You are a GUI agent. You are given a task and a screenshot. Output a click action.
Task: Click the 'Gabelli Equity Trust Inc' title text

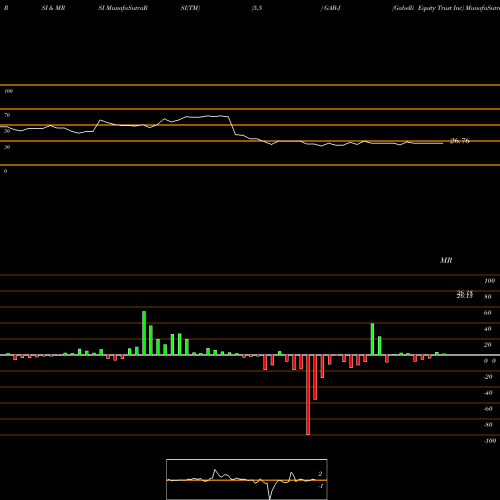coord(428,8)
